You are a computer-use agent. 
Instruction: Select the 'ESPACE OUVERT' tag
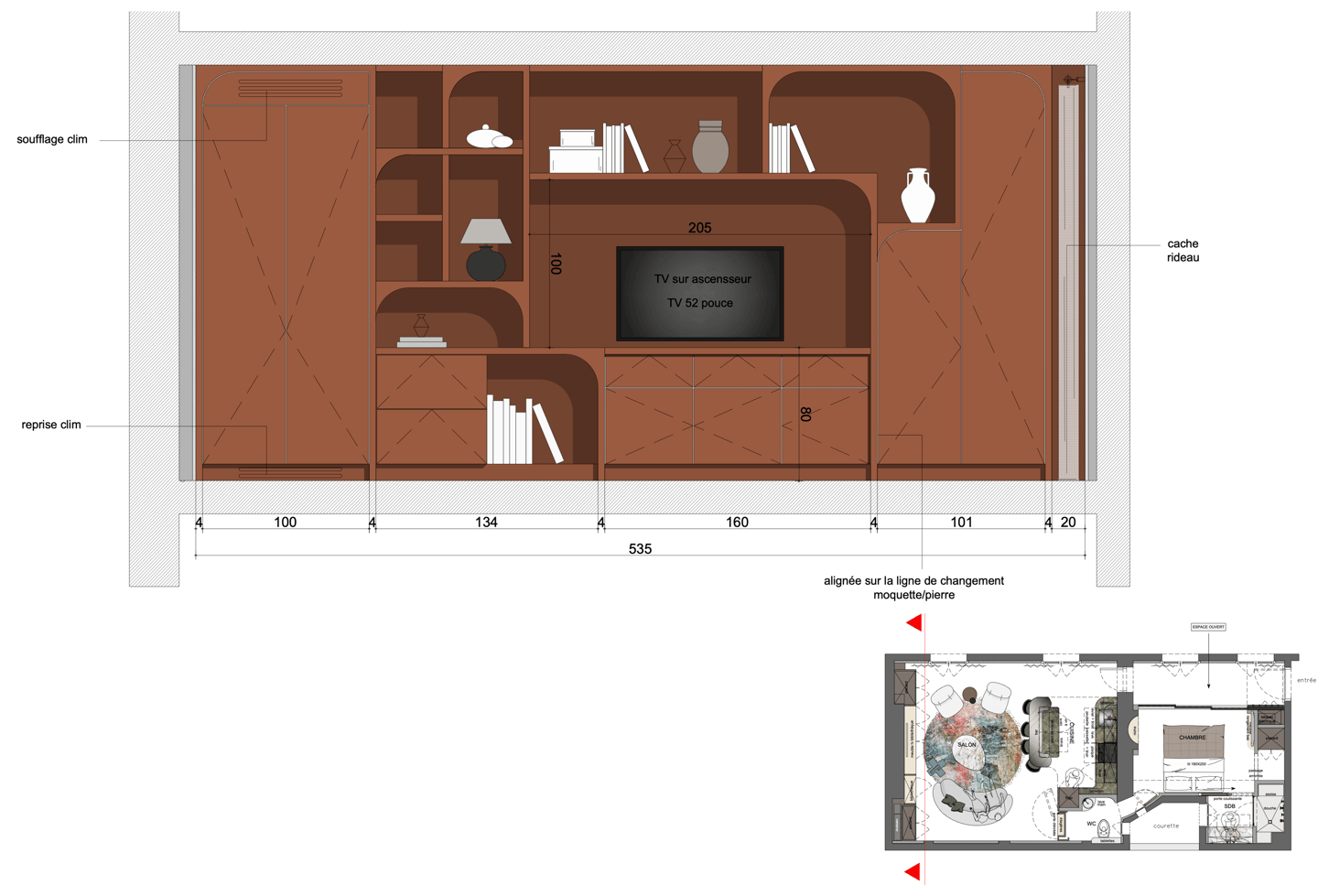pos(1208,627)
